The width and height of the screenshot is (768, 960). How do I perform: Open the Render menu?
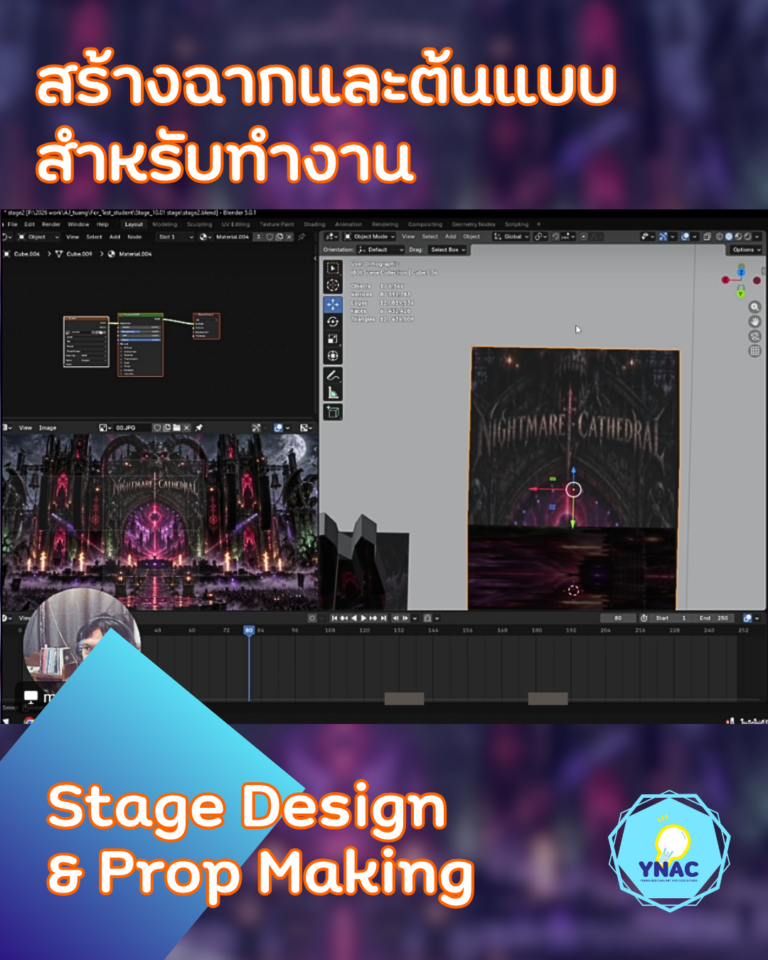[51, 224]
